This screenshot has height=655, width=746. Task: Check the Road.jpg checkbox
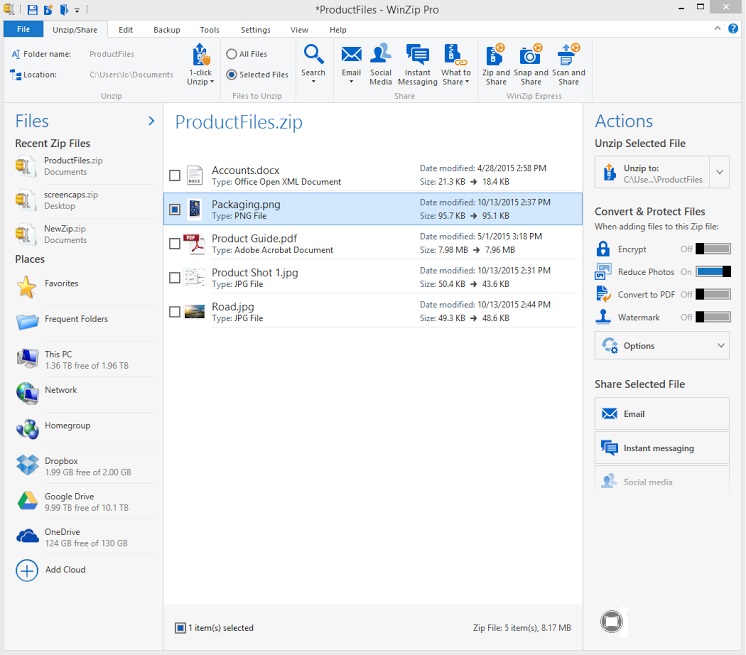coord(175,312)
